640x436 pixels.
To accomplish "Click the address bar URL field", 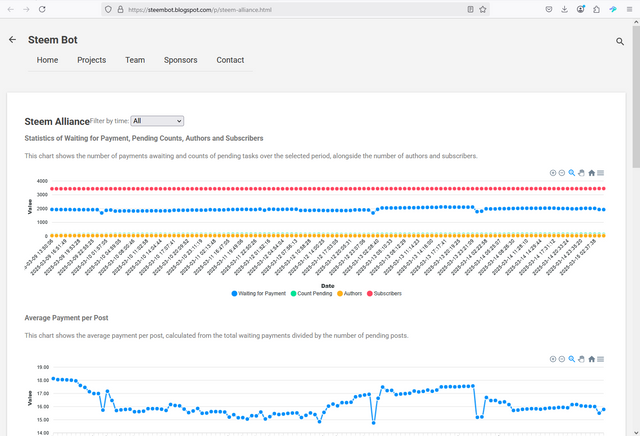I will tap(294, 9).
